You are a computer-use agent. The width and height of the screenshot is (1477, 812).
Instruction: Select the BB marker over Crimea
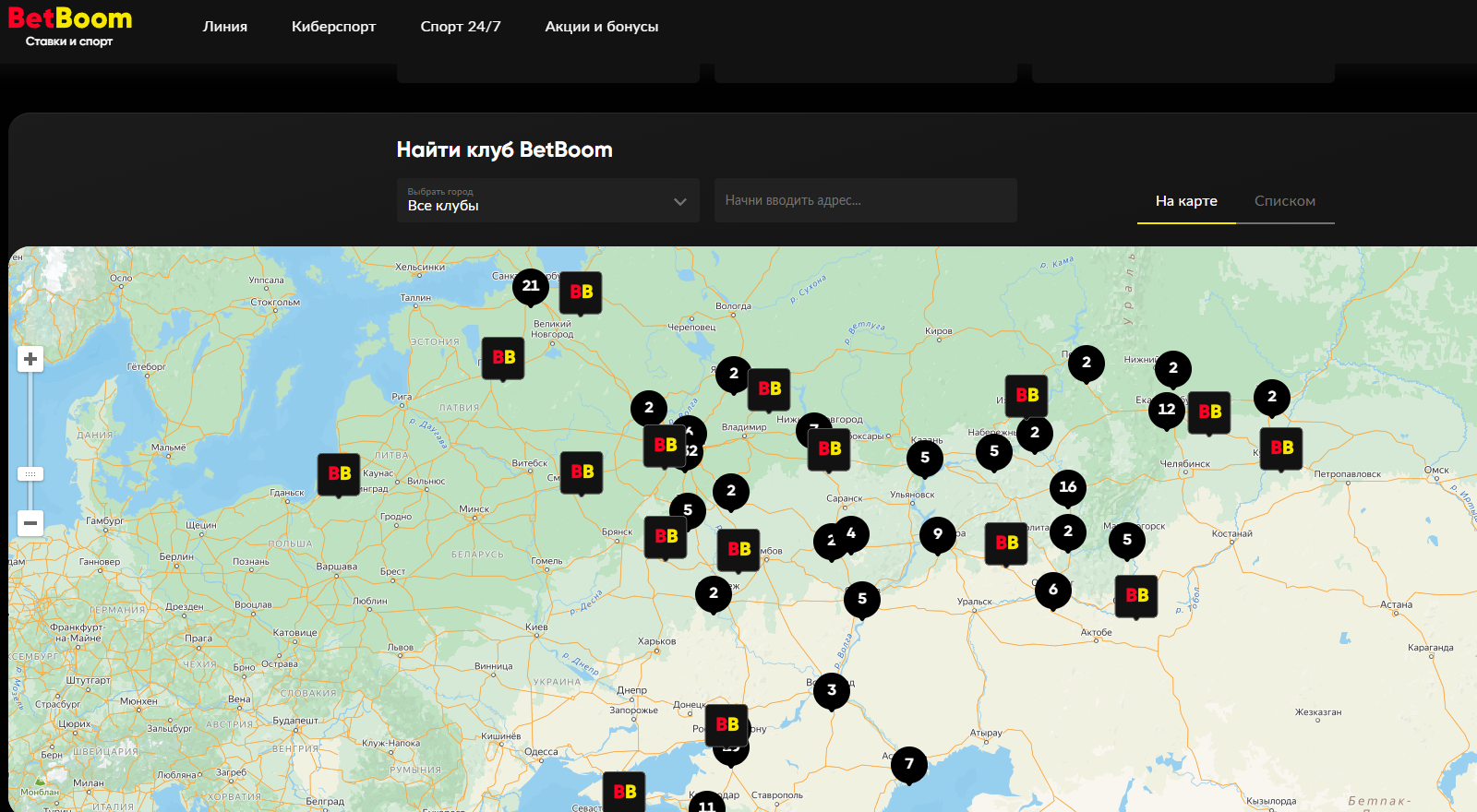(x=624, y=792)
